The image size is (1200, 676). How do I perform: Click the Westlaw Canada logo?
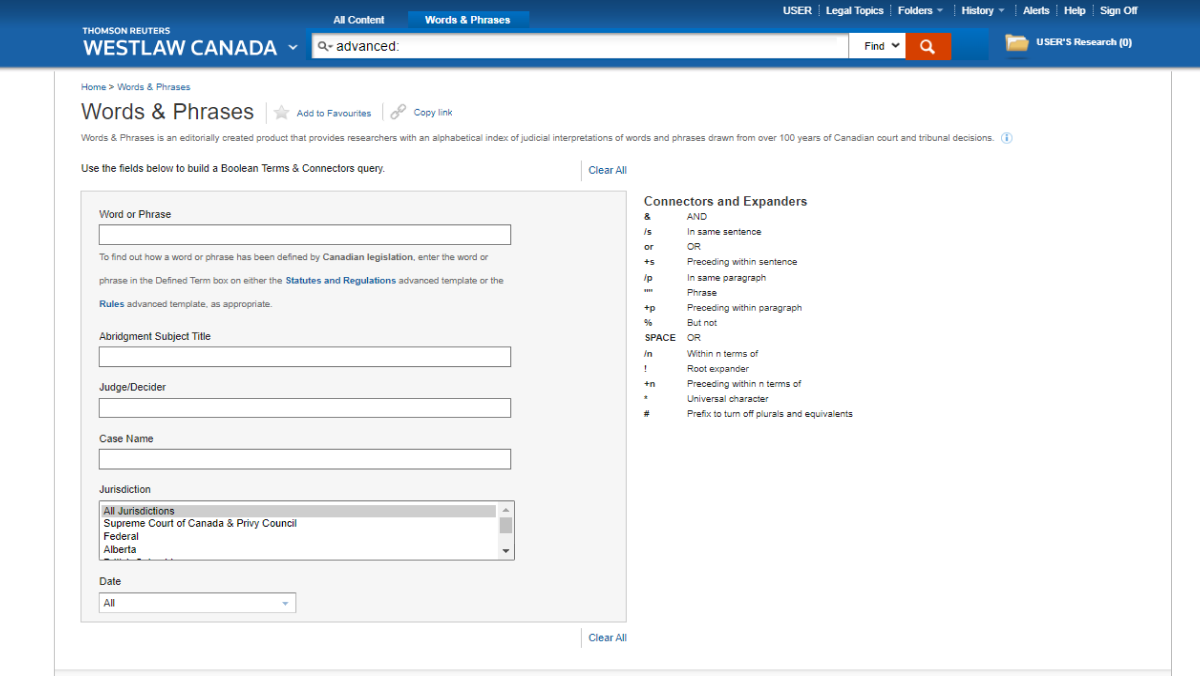click(178, 47)
